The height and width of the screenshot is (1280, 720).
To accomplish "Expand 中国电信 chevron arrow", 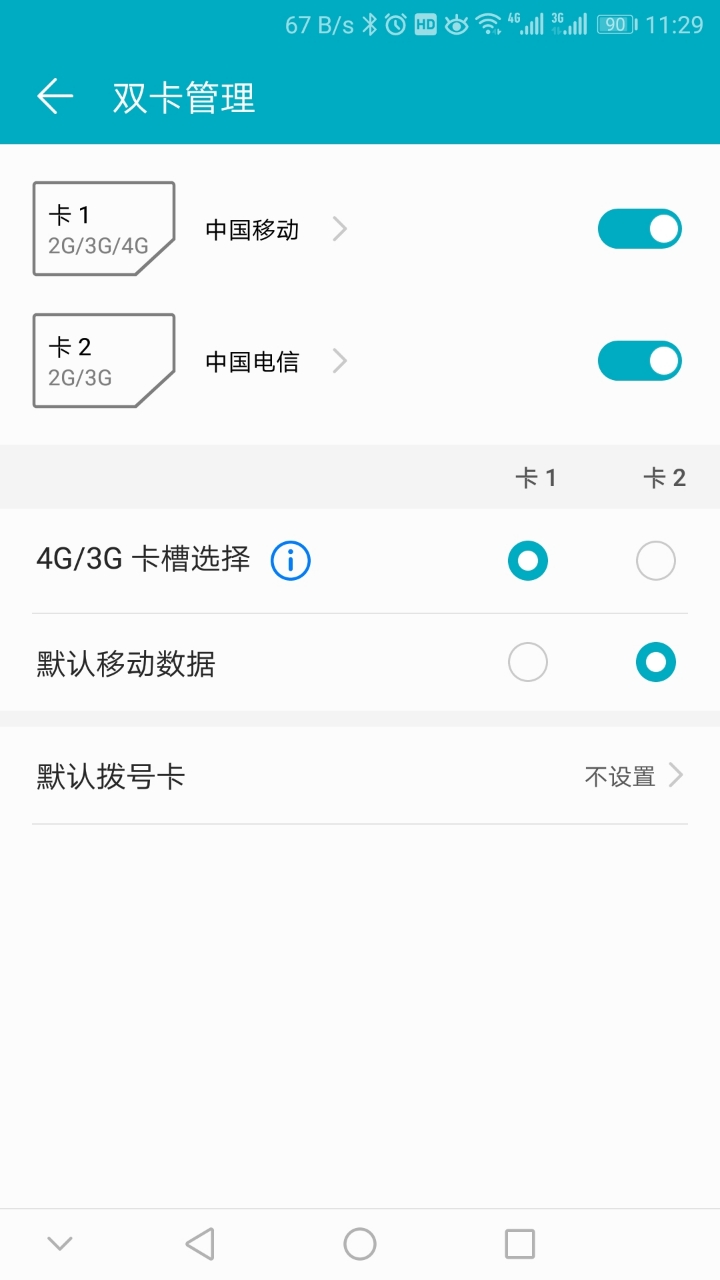I will pos(340,361).
